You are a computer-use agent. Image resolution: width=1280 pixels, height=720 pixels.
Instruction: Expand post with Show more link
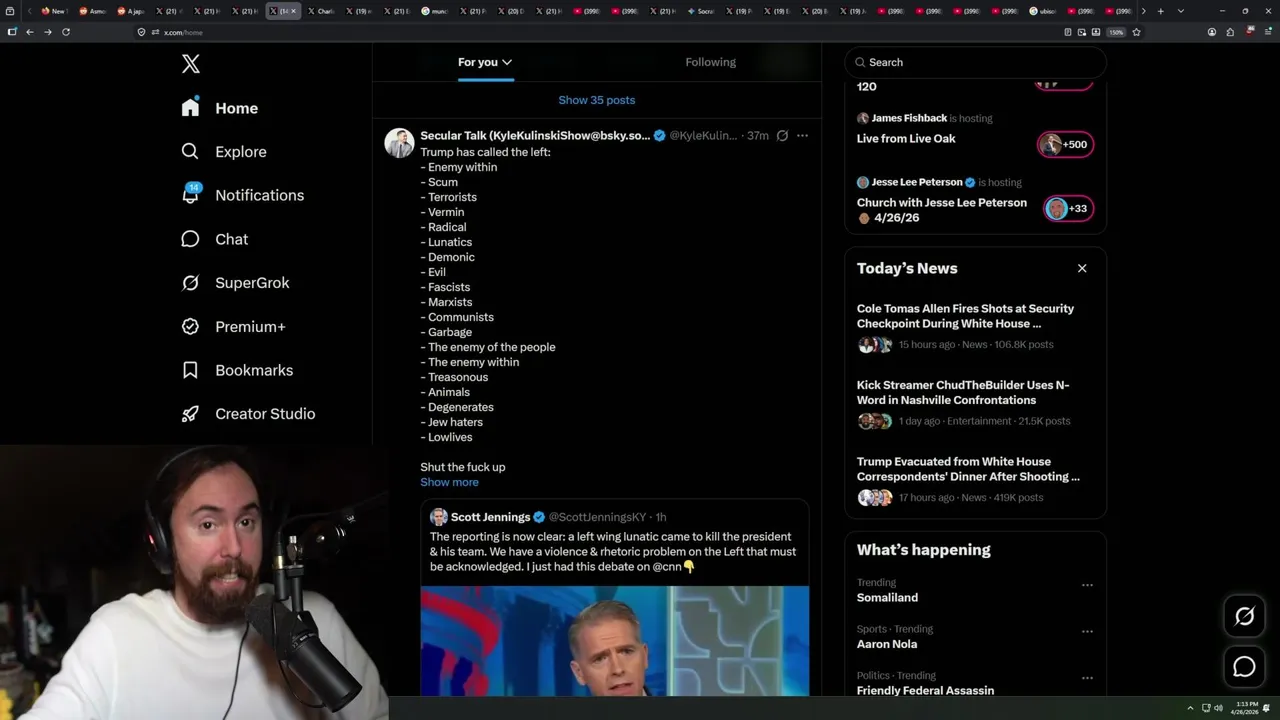[449, 482]
